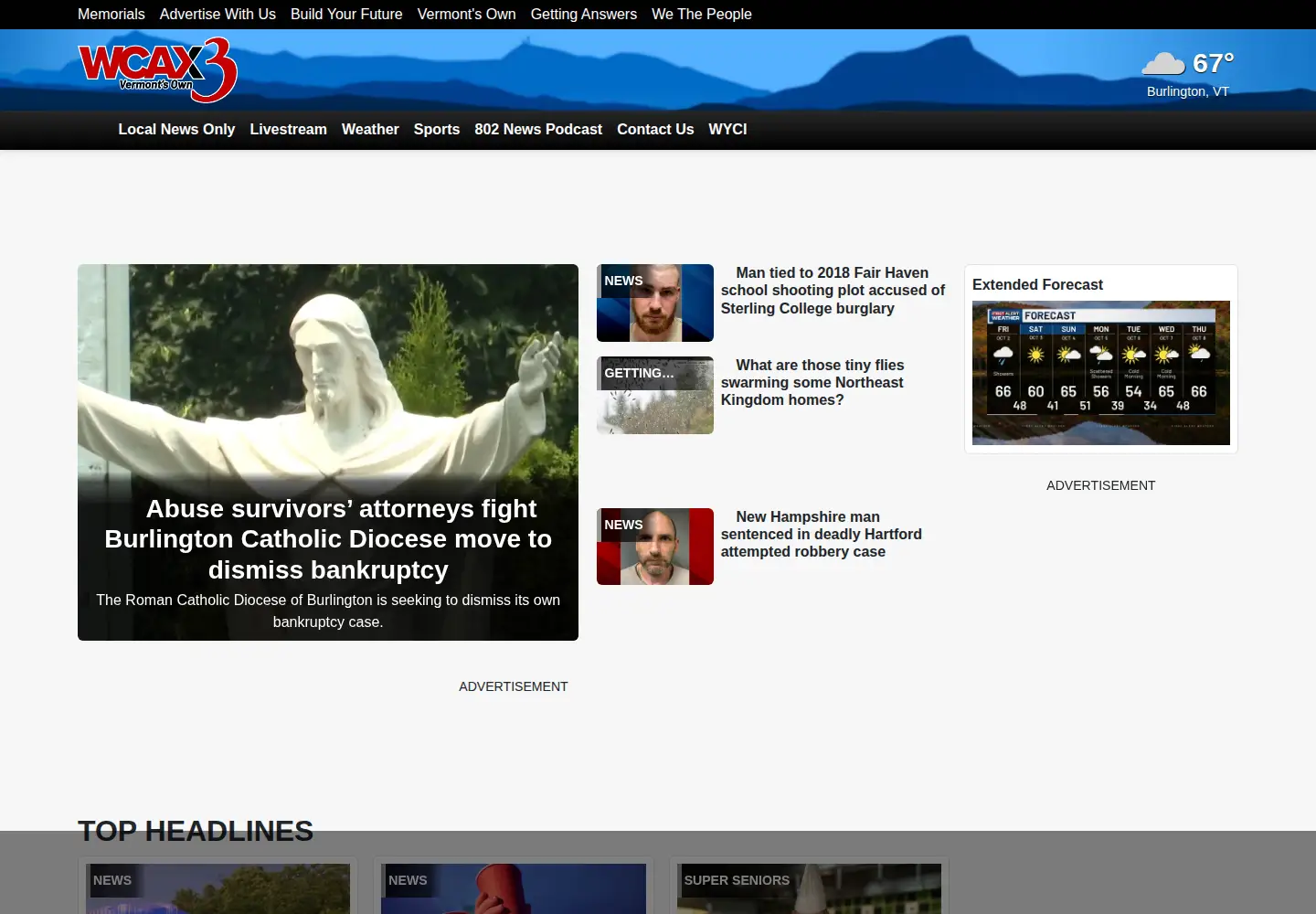Open We The People section

coord(702,14)
